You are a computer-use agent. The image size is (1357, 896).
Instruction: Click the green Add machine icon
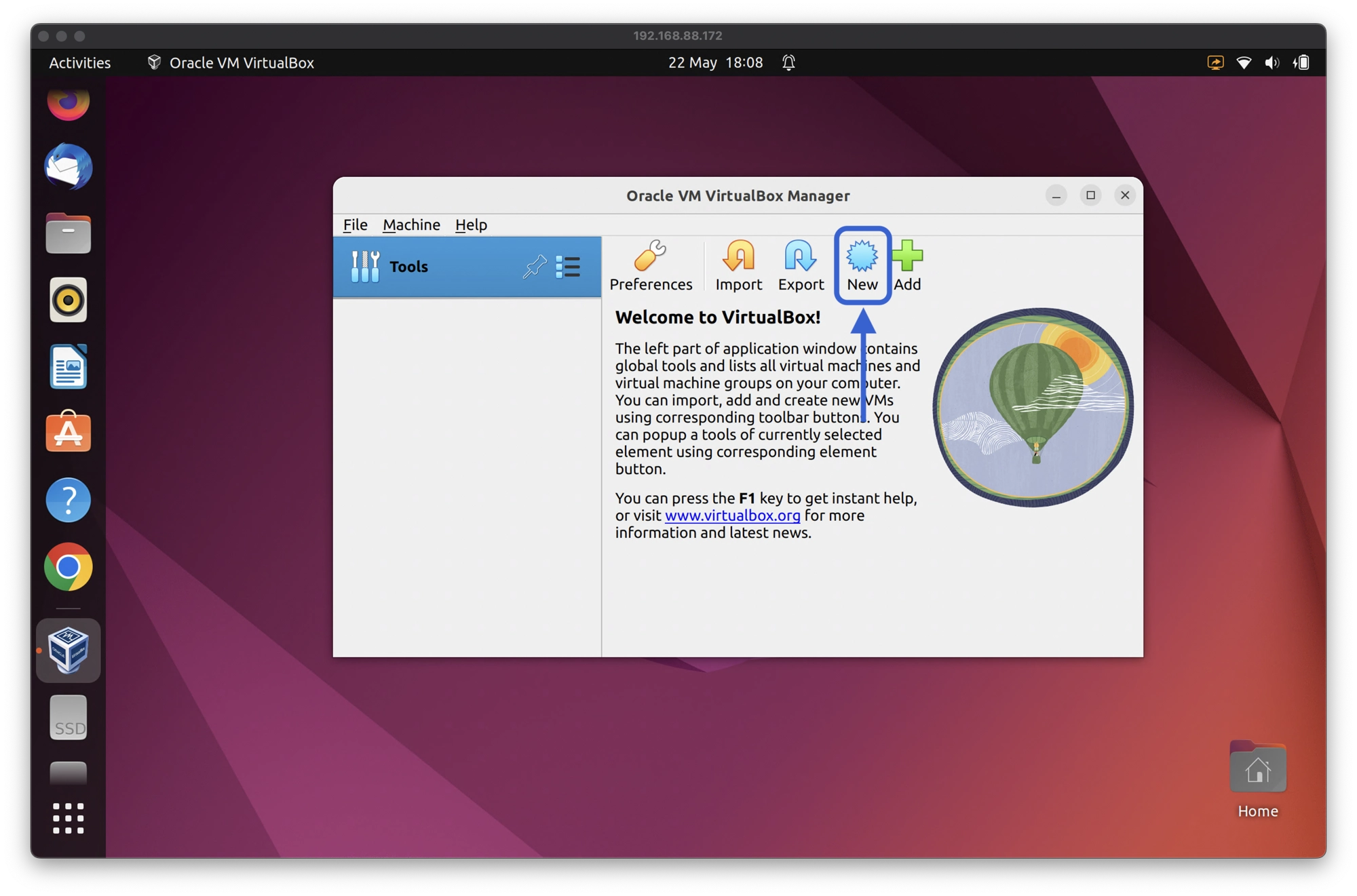[x=907, y=265]
